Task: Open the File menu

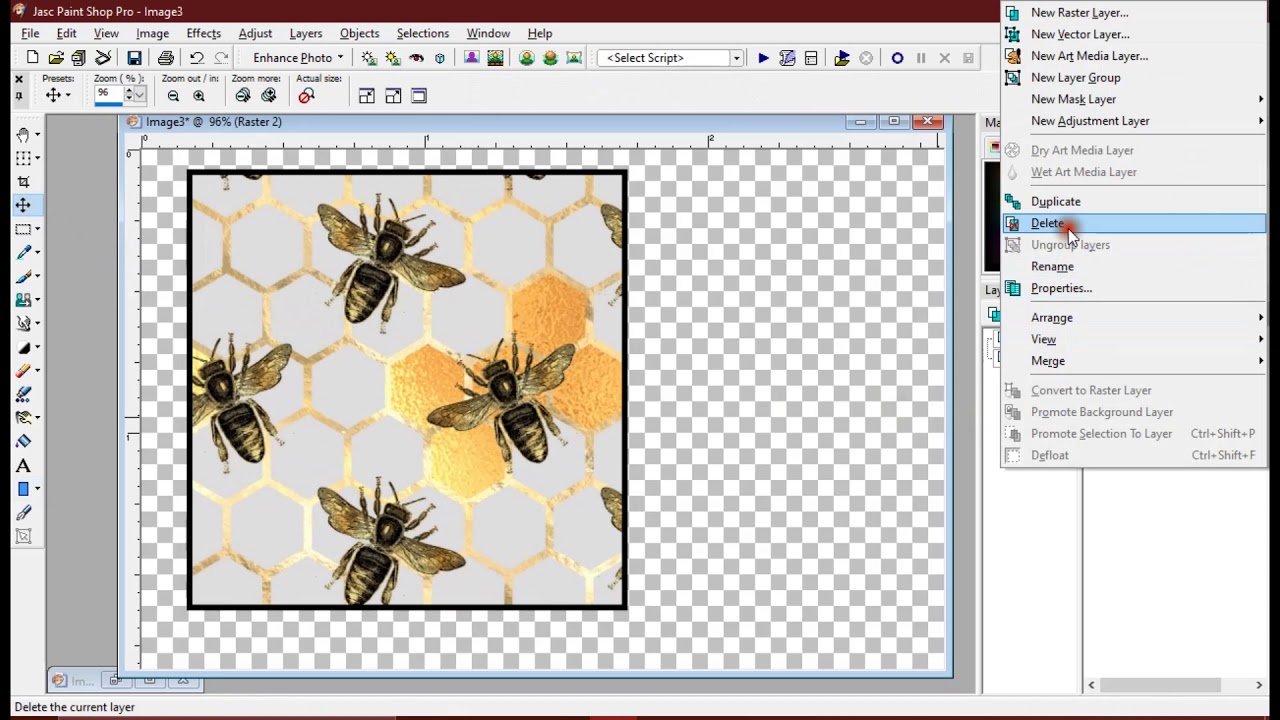Action: [31, 33]
